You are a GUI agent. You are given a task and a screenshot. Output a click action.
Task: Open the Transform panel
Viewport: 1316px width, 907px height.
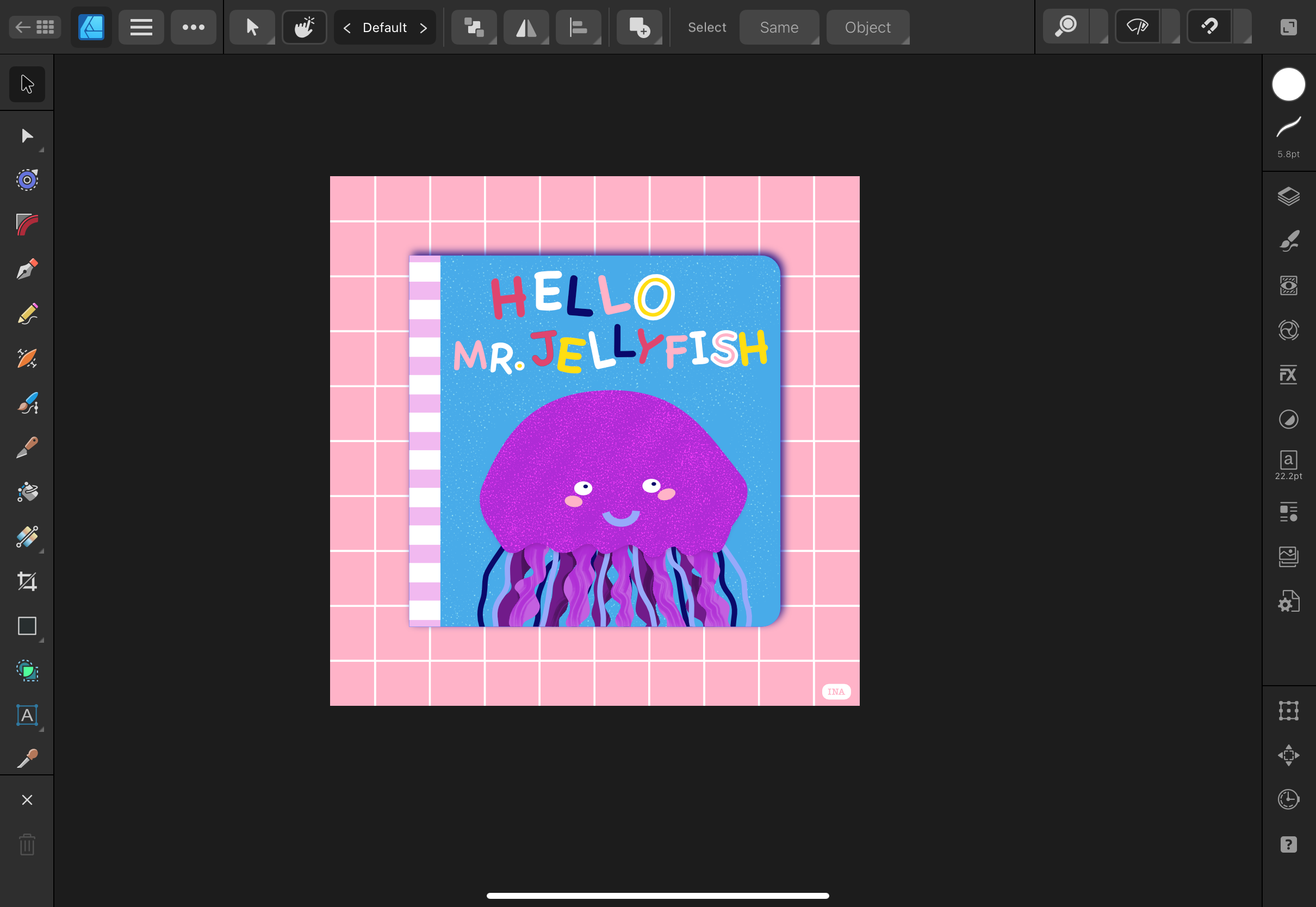point(1289,711)
